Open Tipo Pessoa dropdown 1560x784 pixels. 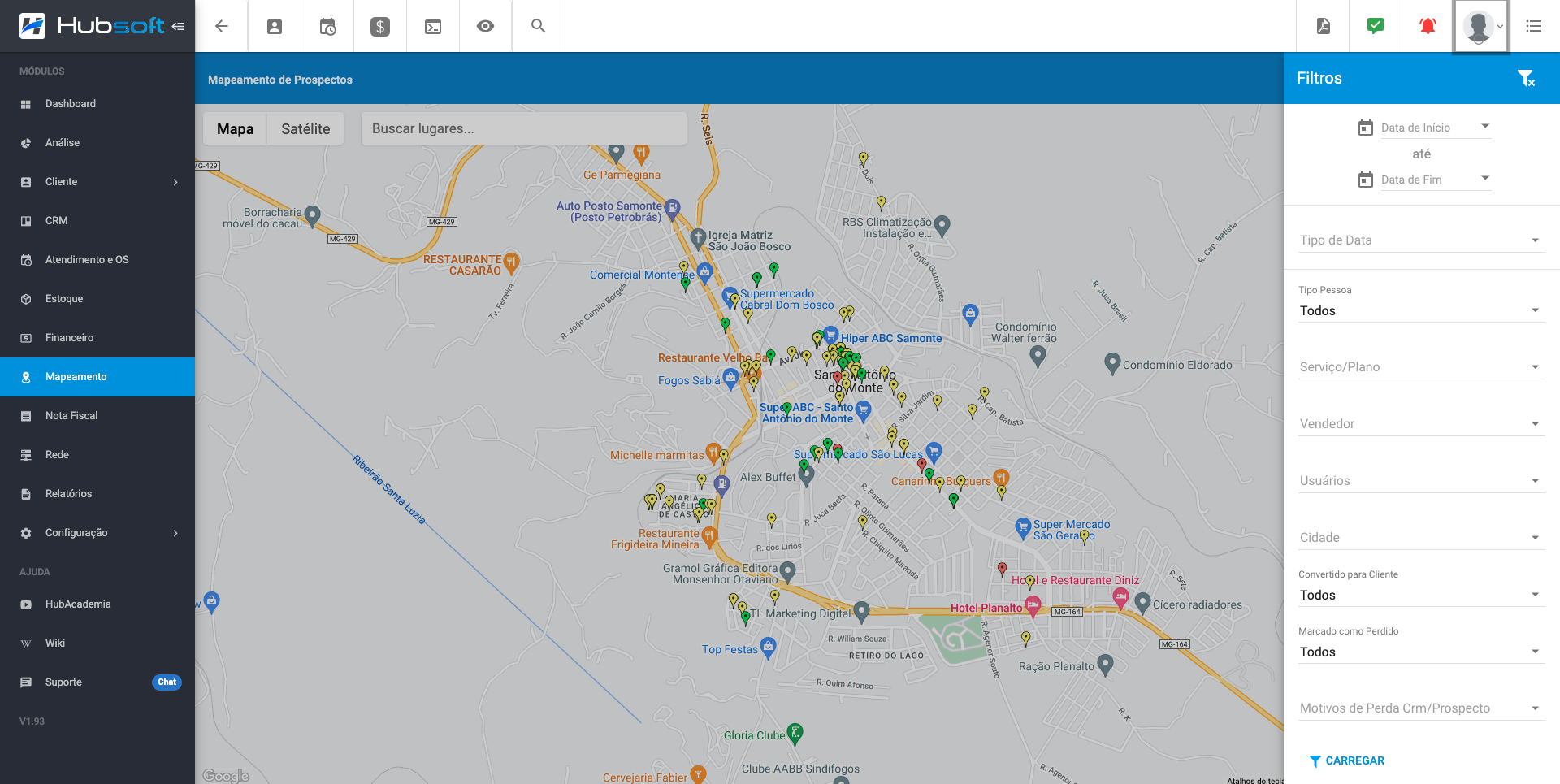pos(1421,311)
